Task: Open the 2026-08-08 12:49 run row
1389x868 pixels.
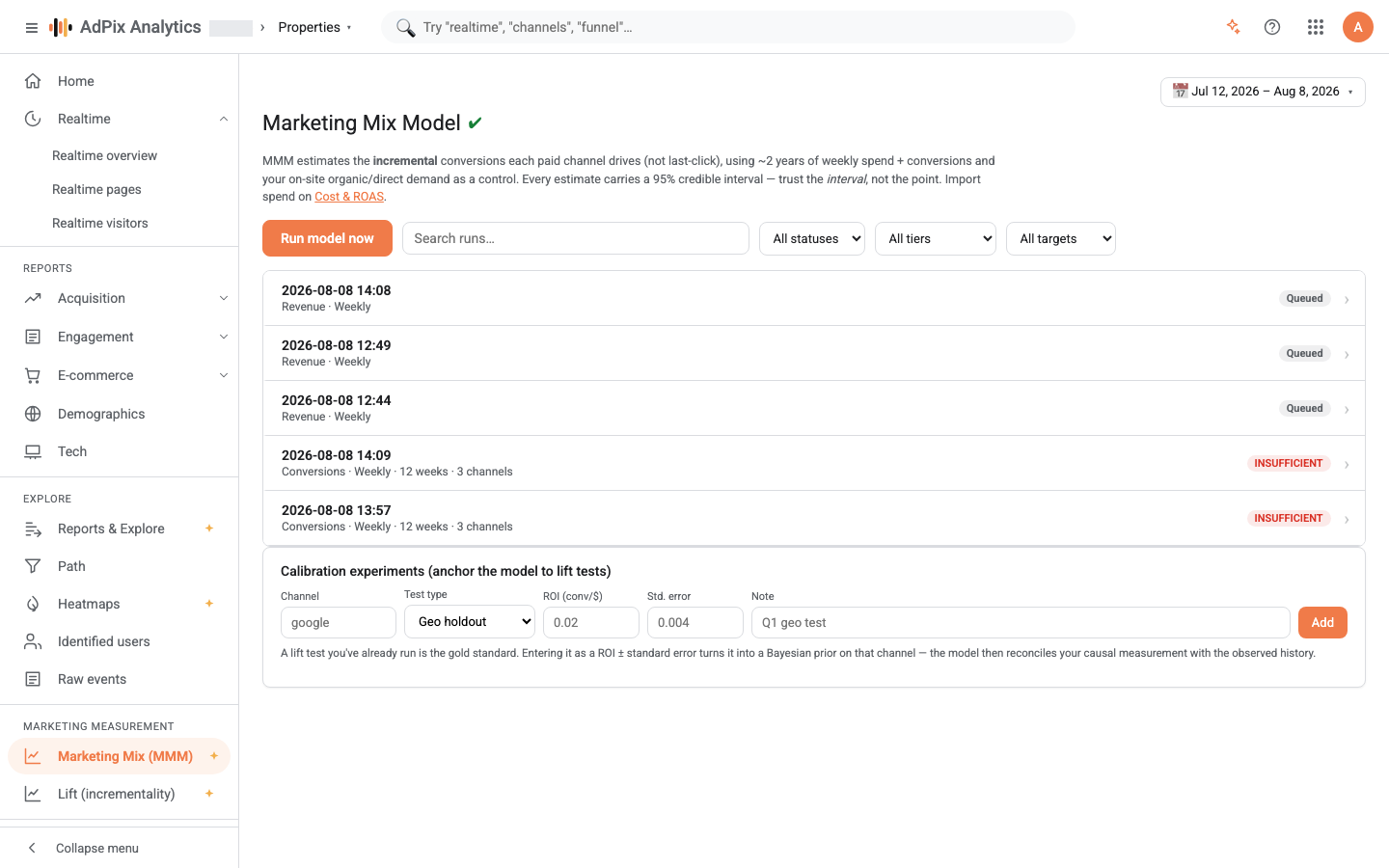Action: click(813, 353)
